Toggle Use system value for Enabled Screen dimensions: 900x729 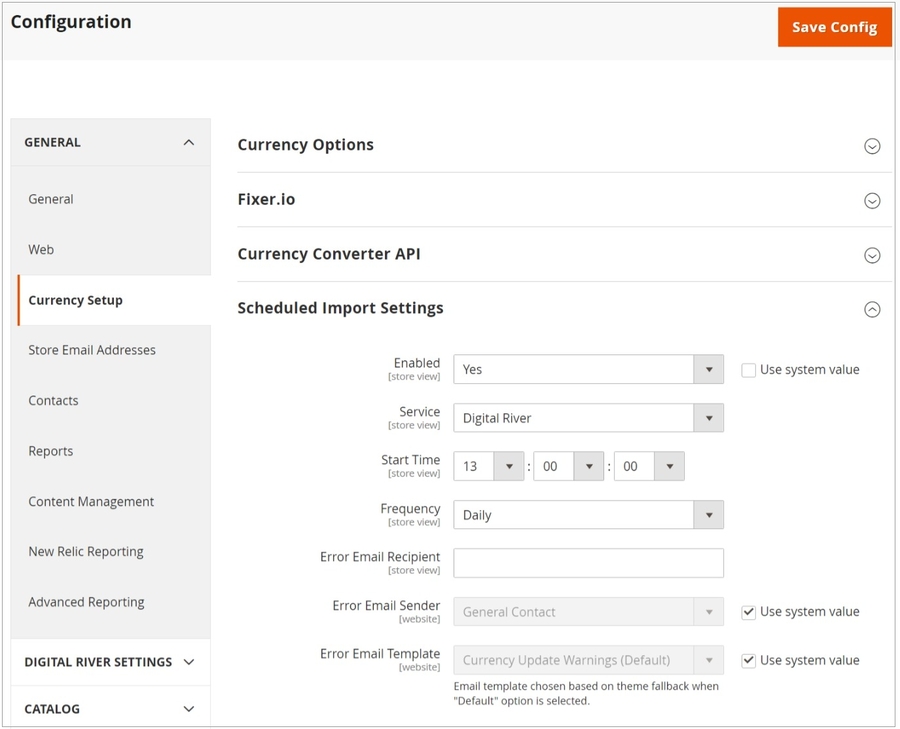[748, 370]
